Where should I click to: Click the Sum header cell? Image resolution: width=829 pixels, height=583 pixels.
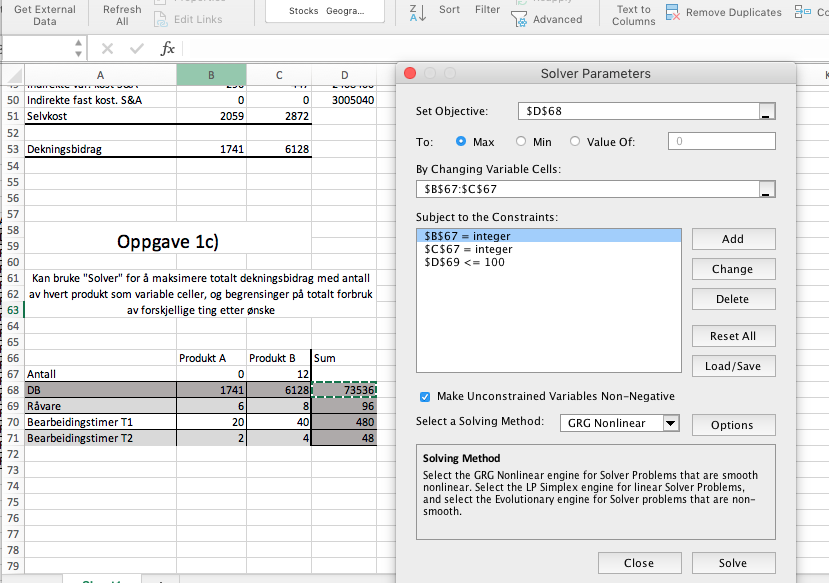pos(344,358)
